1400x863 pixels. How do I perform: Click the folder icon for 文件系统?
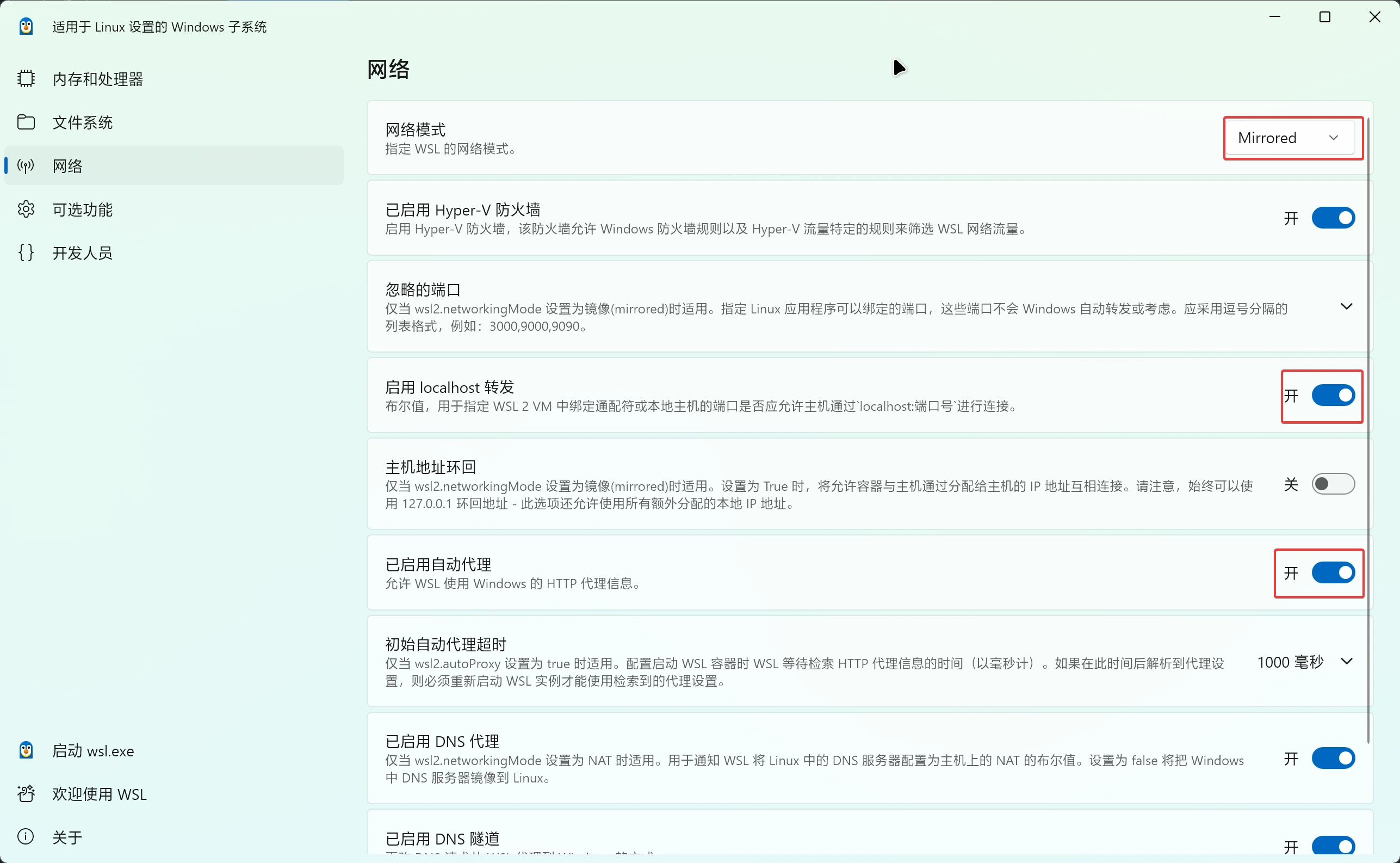click(26, 122)
